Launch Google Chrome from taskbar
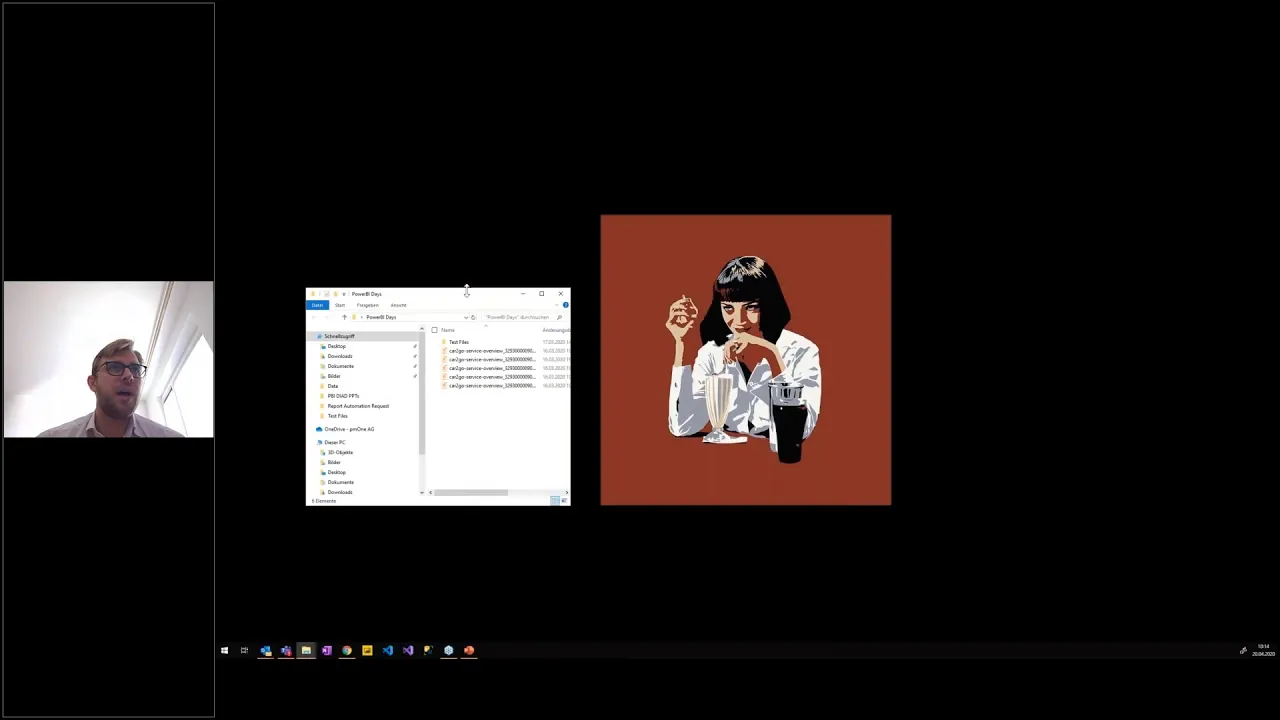Viewport: 1280px width, 720px height. tap(347, 650)
